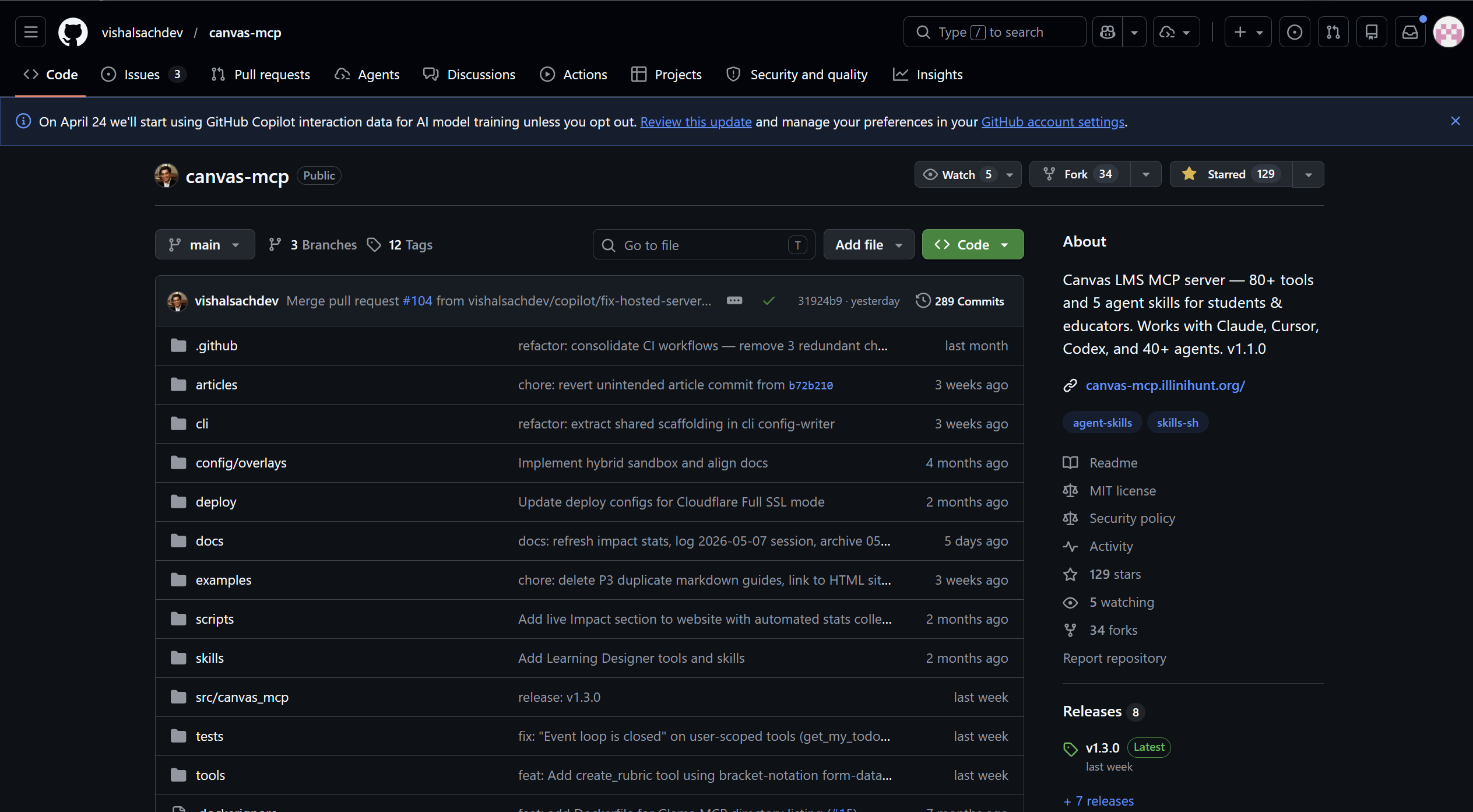
Task: View the 12 Tags link
Action: coord(400,245)
